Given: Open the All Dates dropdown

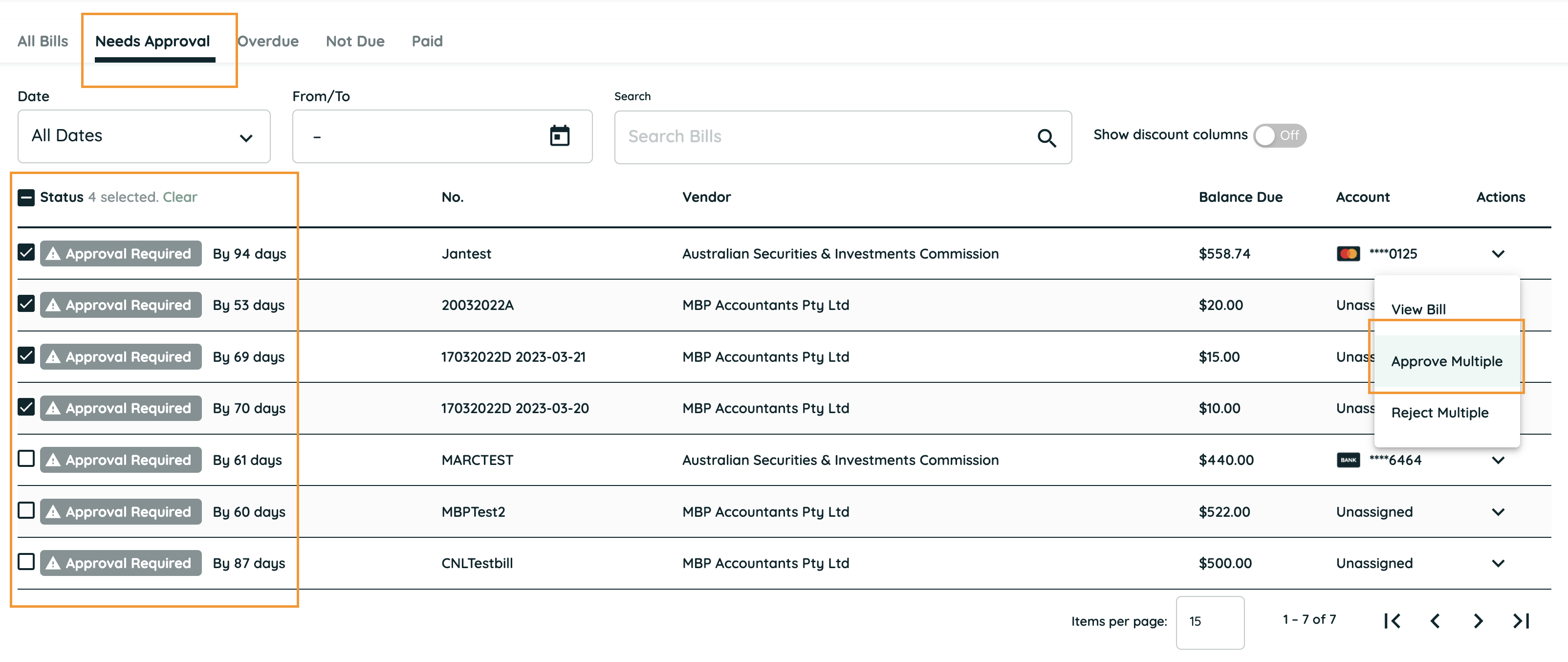Looking at the screenshot, I should (144, 136).
